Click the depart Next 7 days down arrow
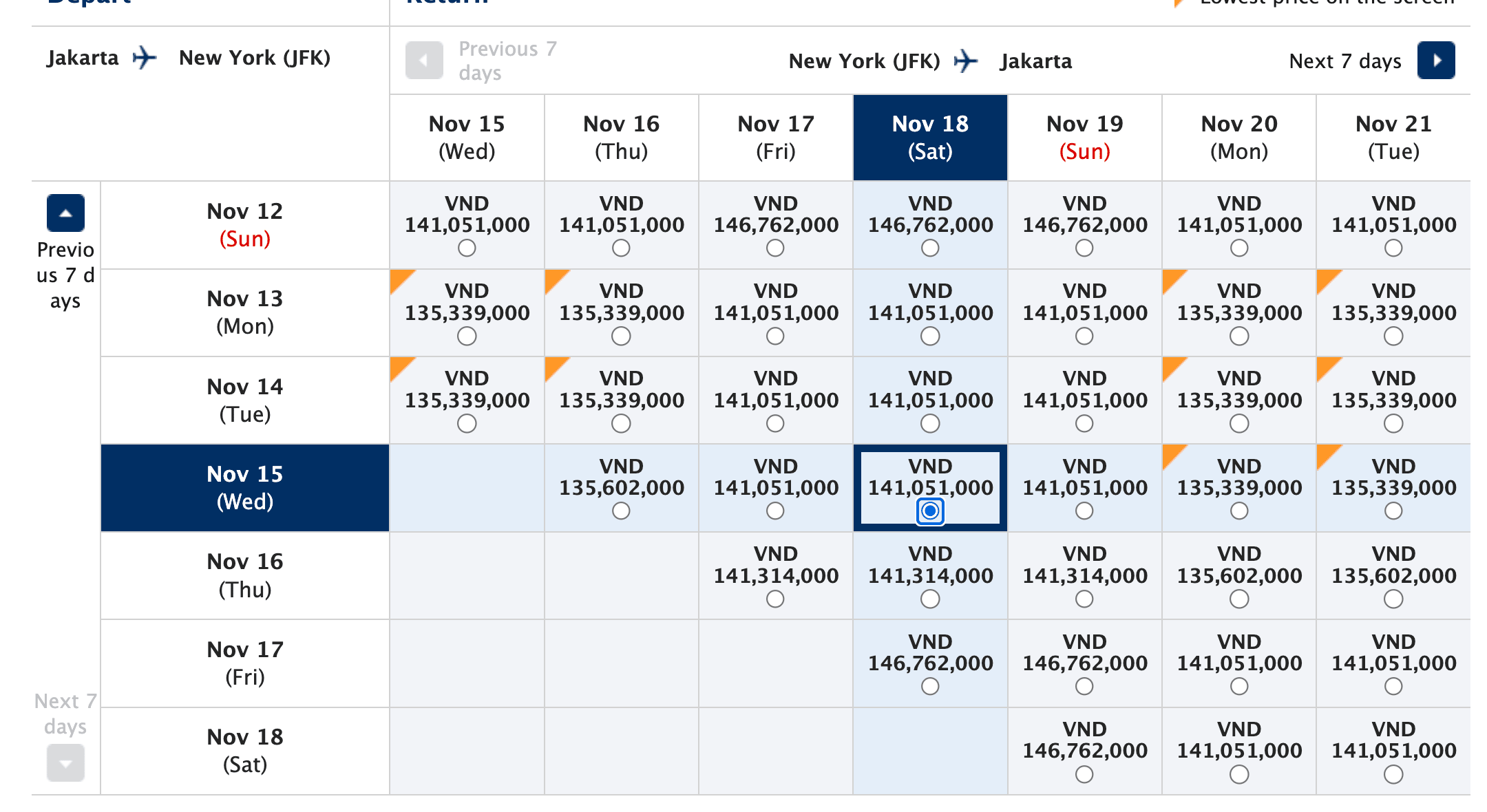Image resolution: width=1487 pixels, height=812 pixels. click(65, 762)
